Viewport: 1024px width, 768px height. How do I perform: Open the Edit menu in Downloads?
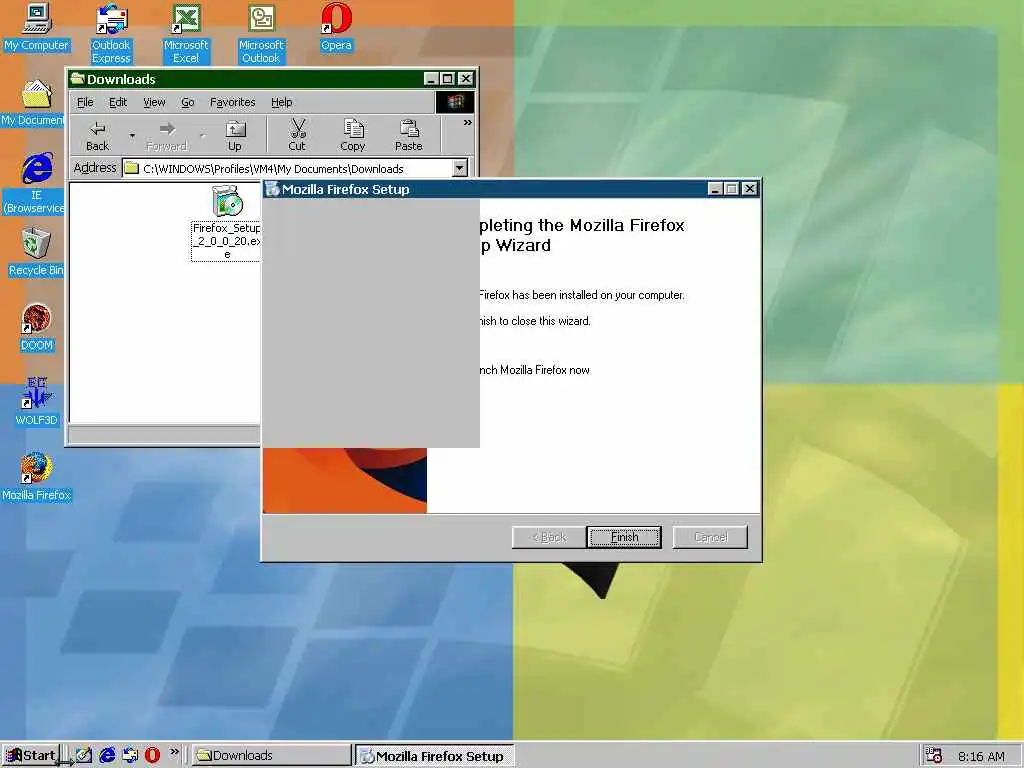point(118,103)
